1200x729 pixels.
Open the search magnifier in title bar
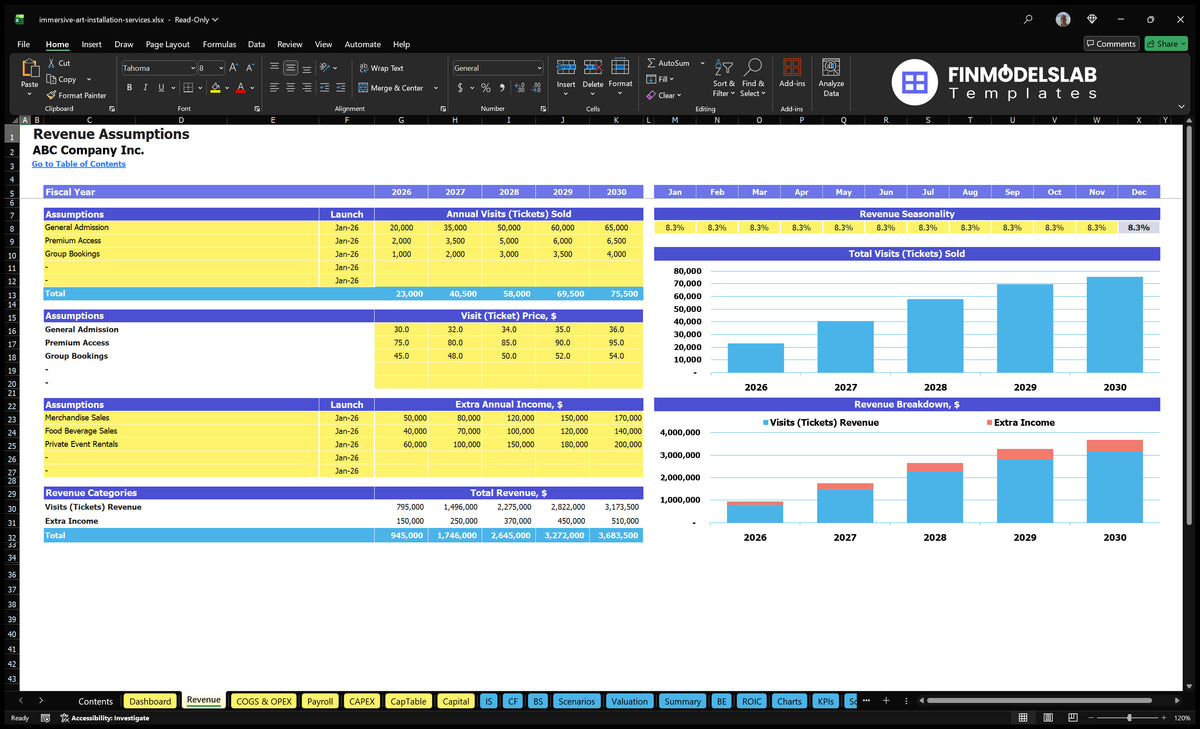pyautogui.click(x=1029, y=19)
